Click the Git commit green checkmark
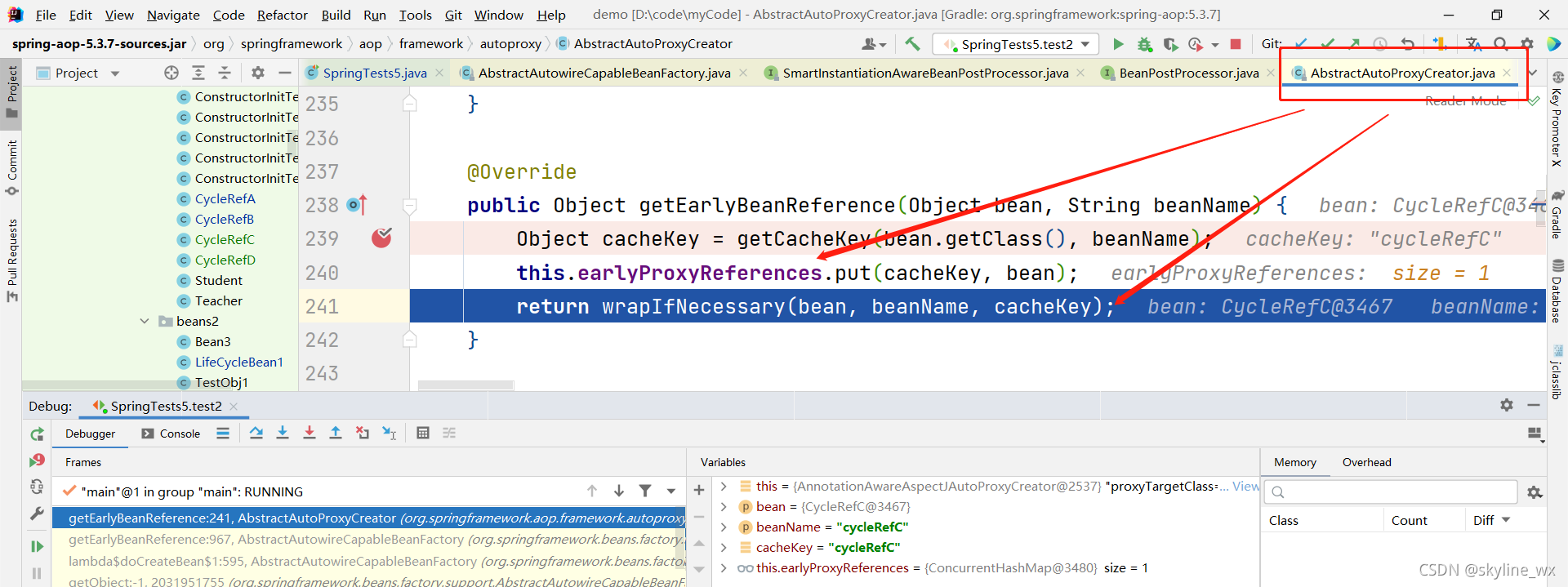 point(1328,44)
